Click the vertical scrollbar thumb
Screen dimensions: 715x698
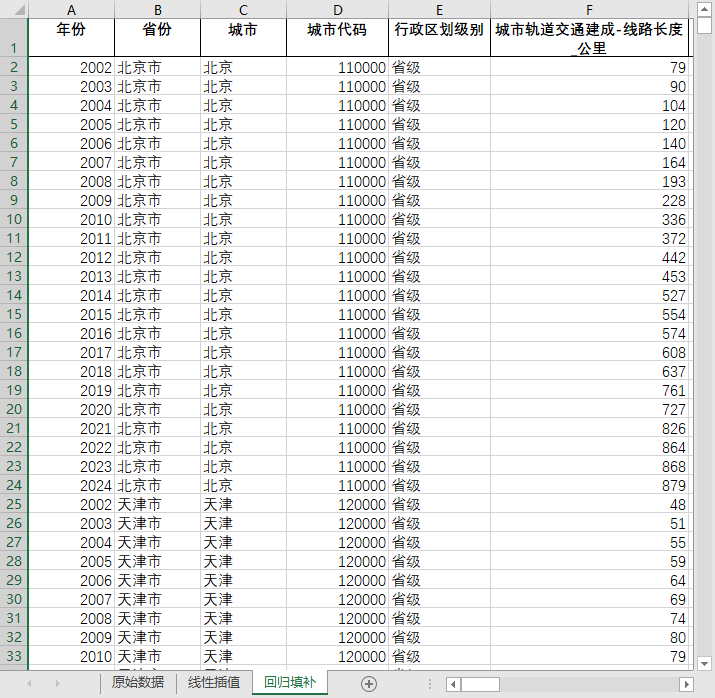point(704,26)
